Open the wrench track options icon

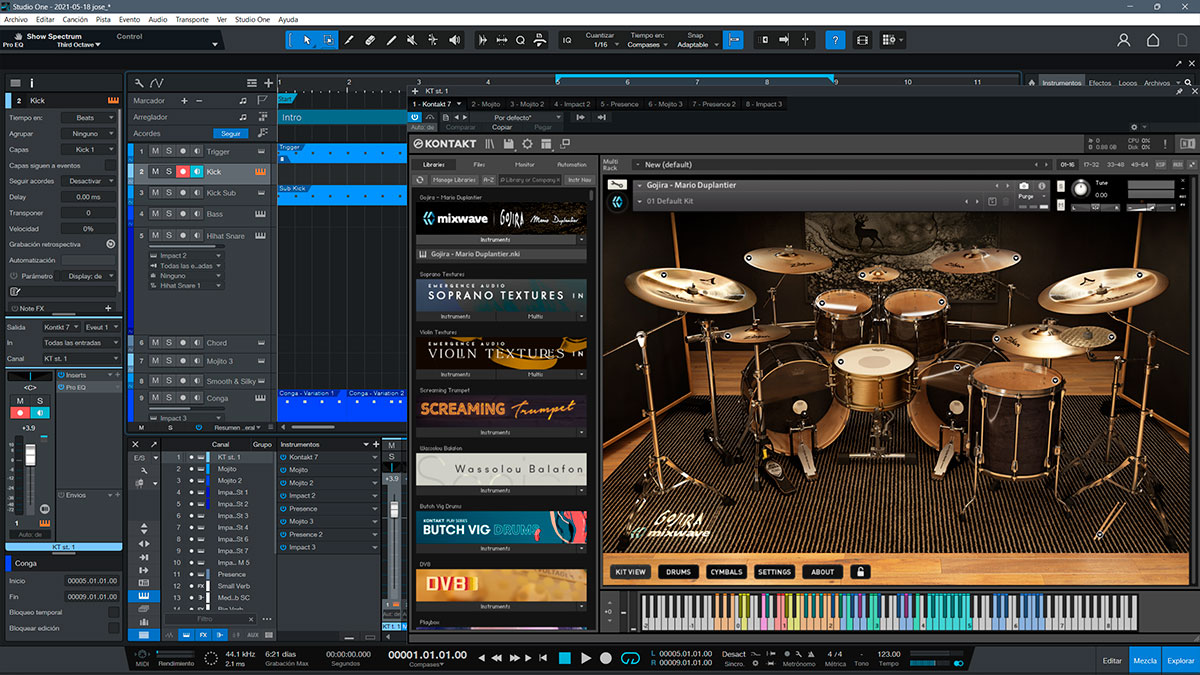coord(139,83)
